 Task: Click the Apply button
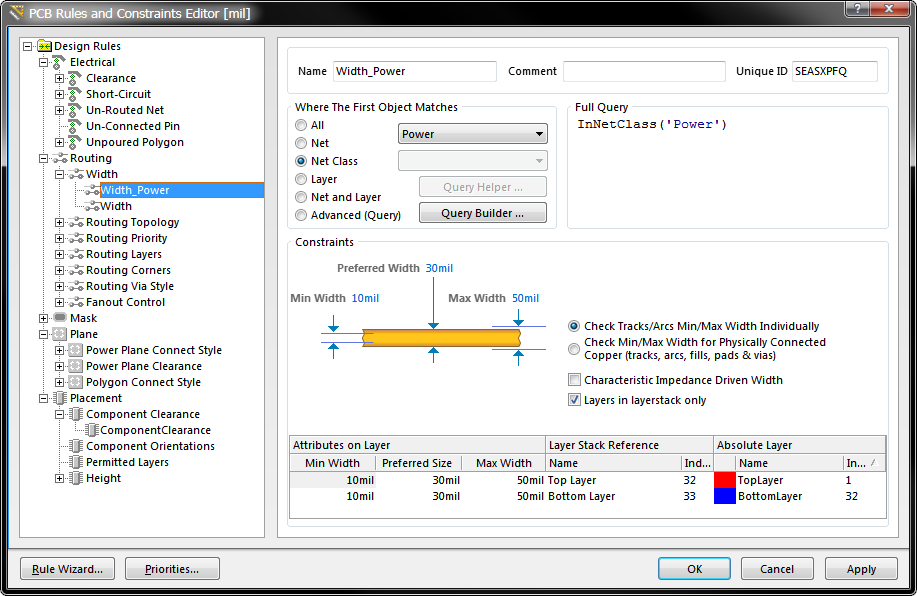[861, 569]
